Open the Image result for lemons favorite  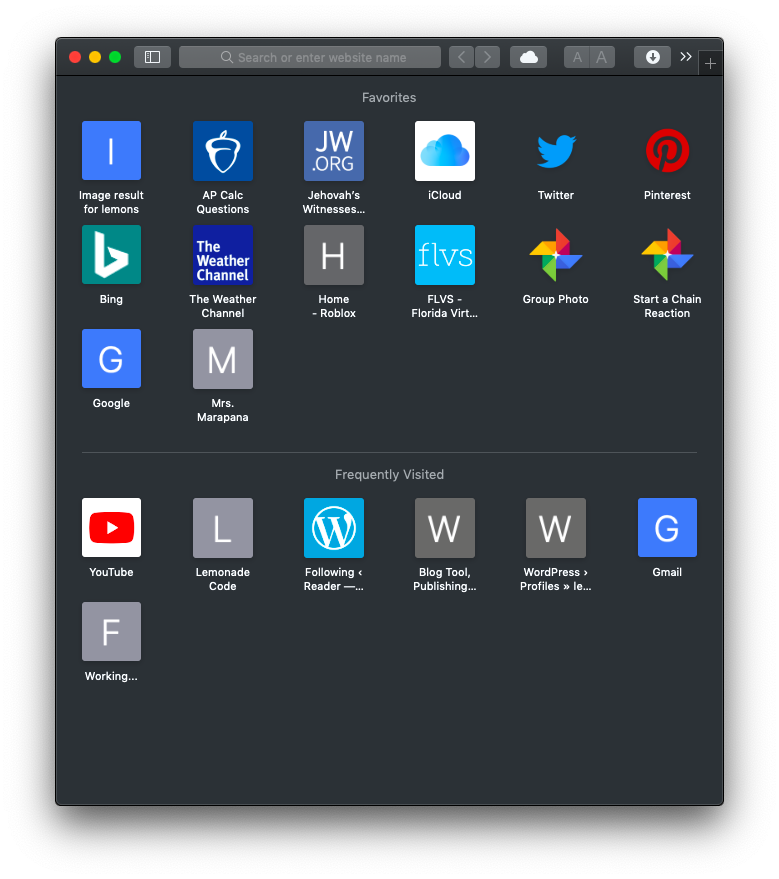[111, 151]
